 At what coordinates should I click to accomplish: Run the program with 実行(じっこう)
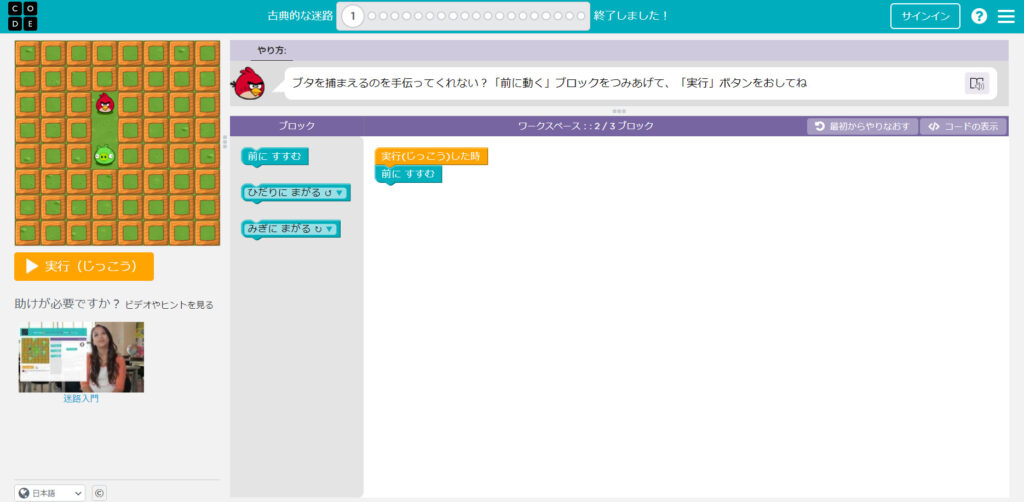click(x=84, y=266)
